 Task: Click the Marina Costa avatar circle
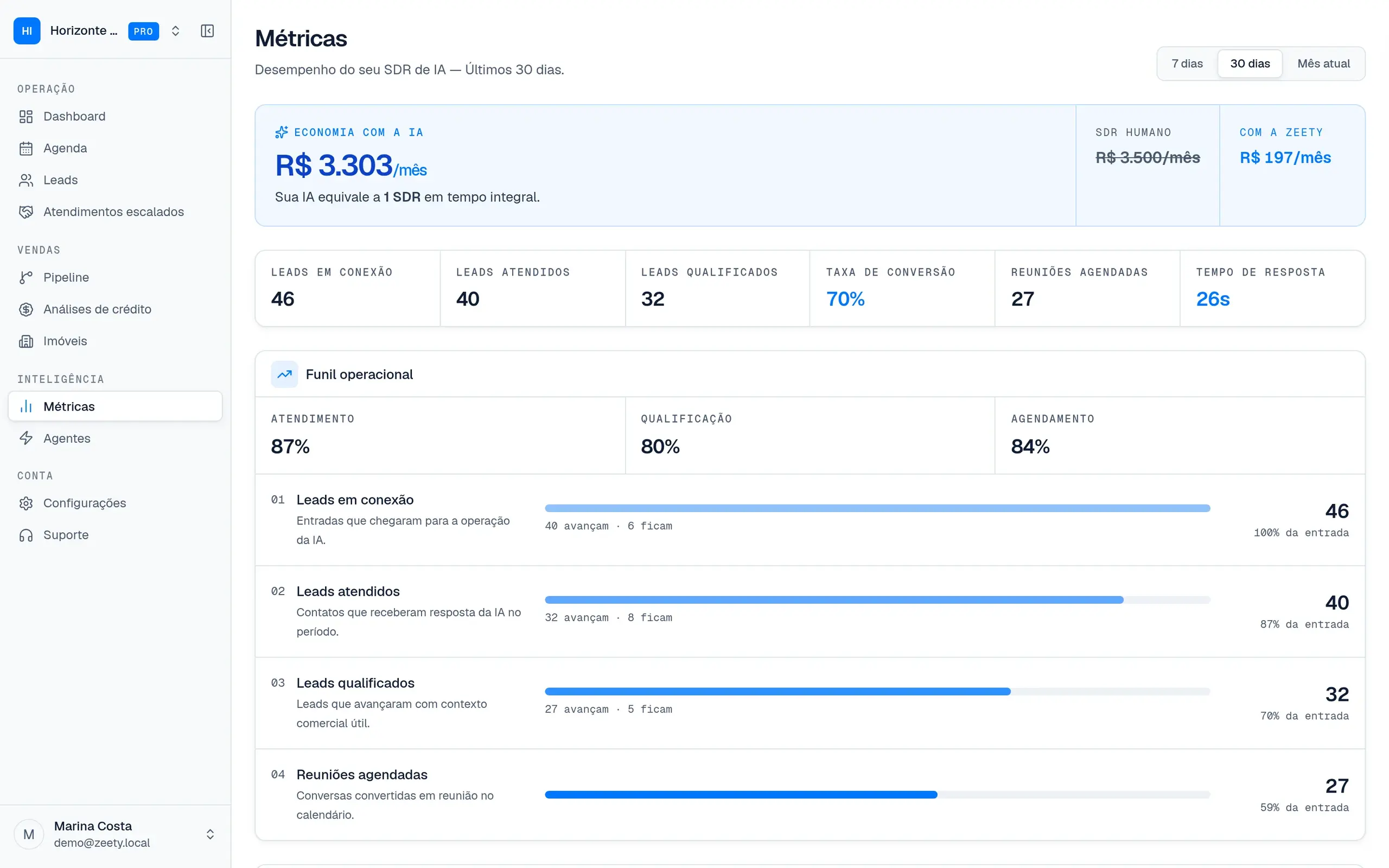29,834
